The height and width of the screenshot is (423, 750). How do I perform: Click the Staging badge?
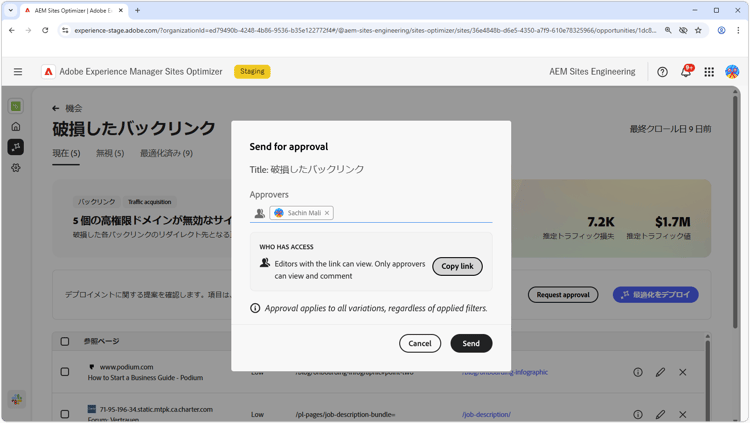252,71
